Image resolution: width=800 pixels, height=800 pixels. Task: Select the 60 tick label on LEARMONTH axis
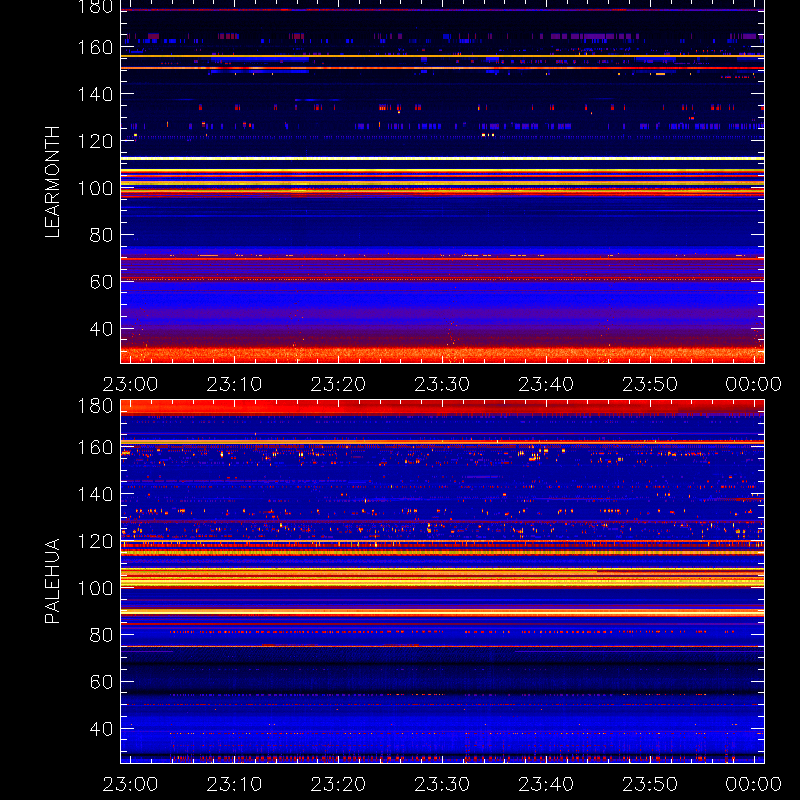101,282
